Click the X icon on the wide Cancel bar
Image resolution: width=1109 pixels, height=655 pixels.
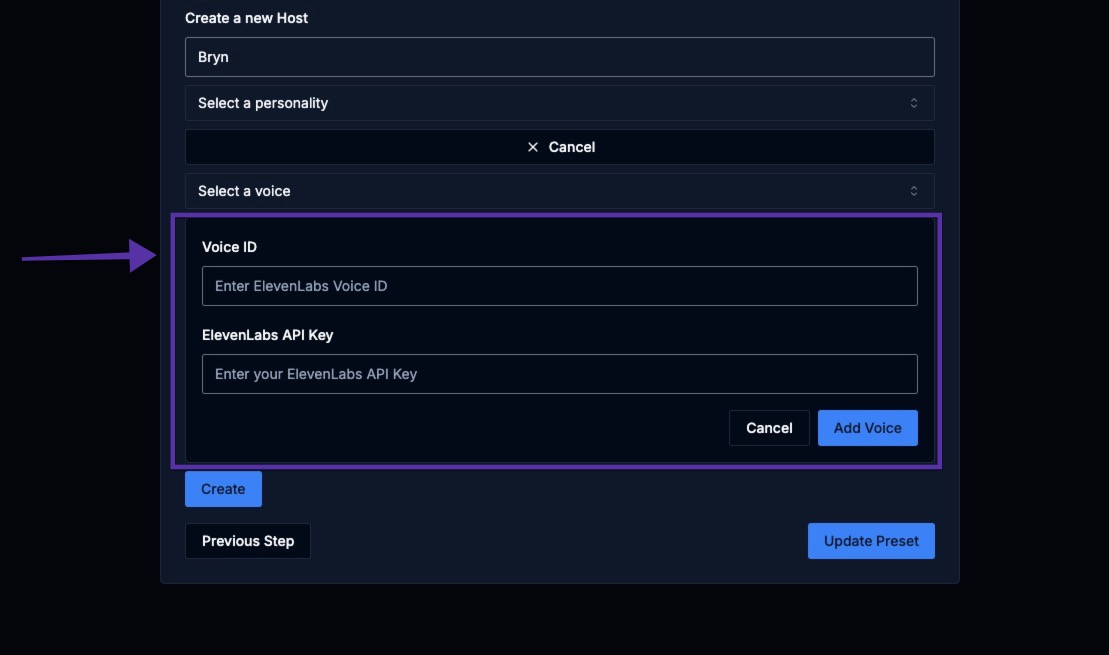[533, 147]
